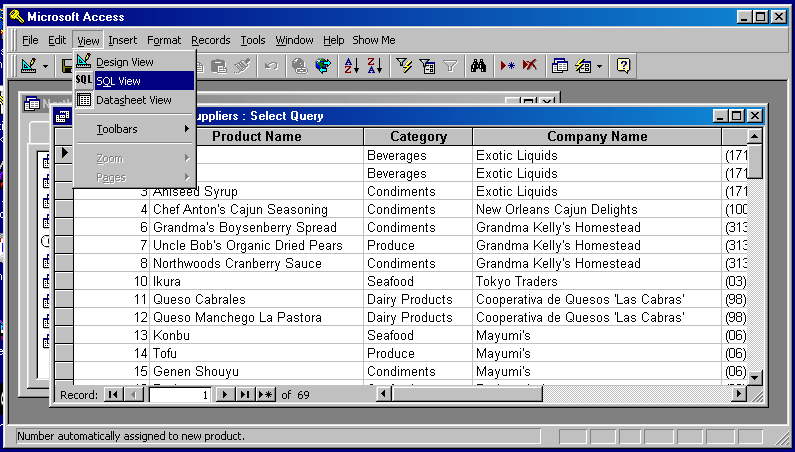Sort records ascending A to Z
This screenshot has width=795, height=452.
point(351,66)
